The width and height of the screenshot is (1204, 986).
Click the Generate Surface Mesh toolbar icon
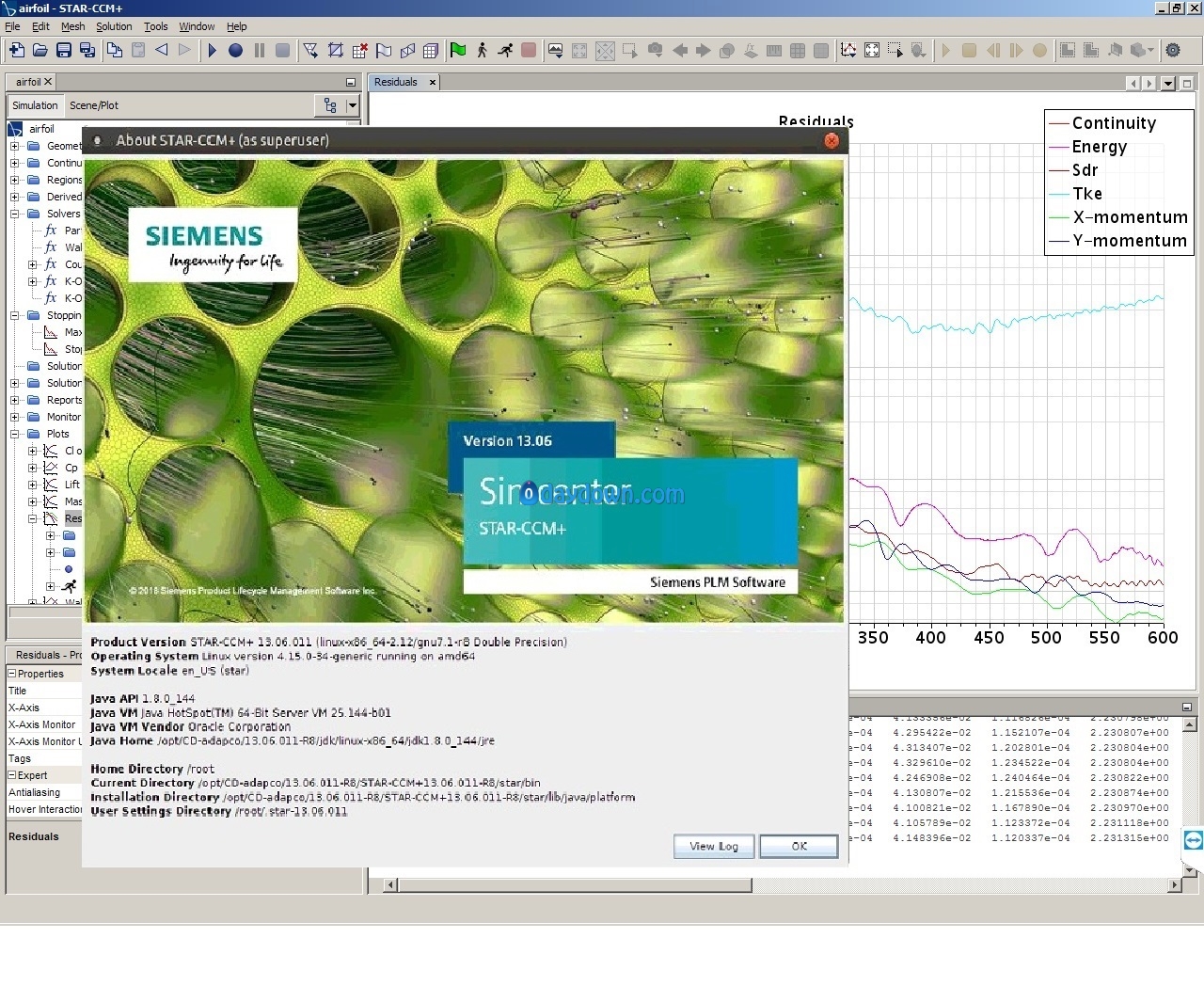point(310,50)
